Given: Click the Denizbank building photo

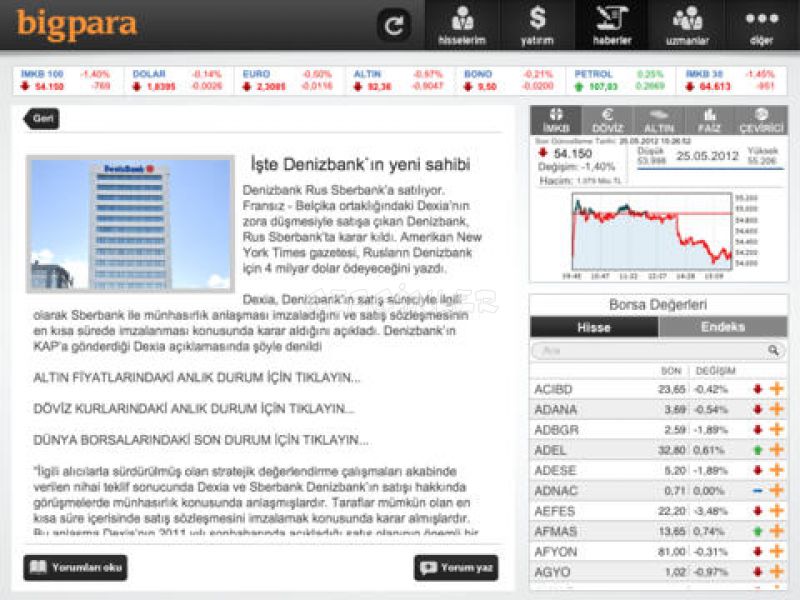Looking at the screenshot, I should [x=131, y=224].
